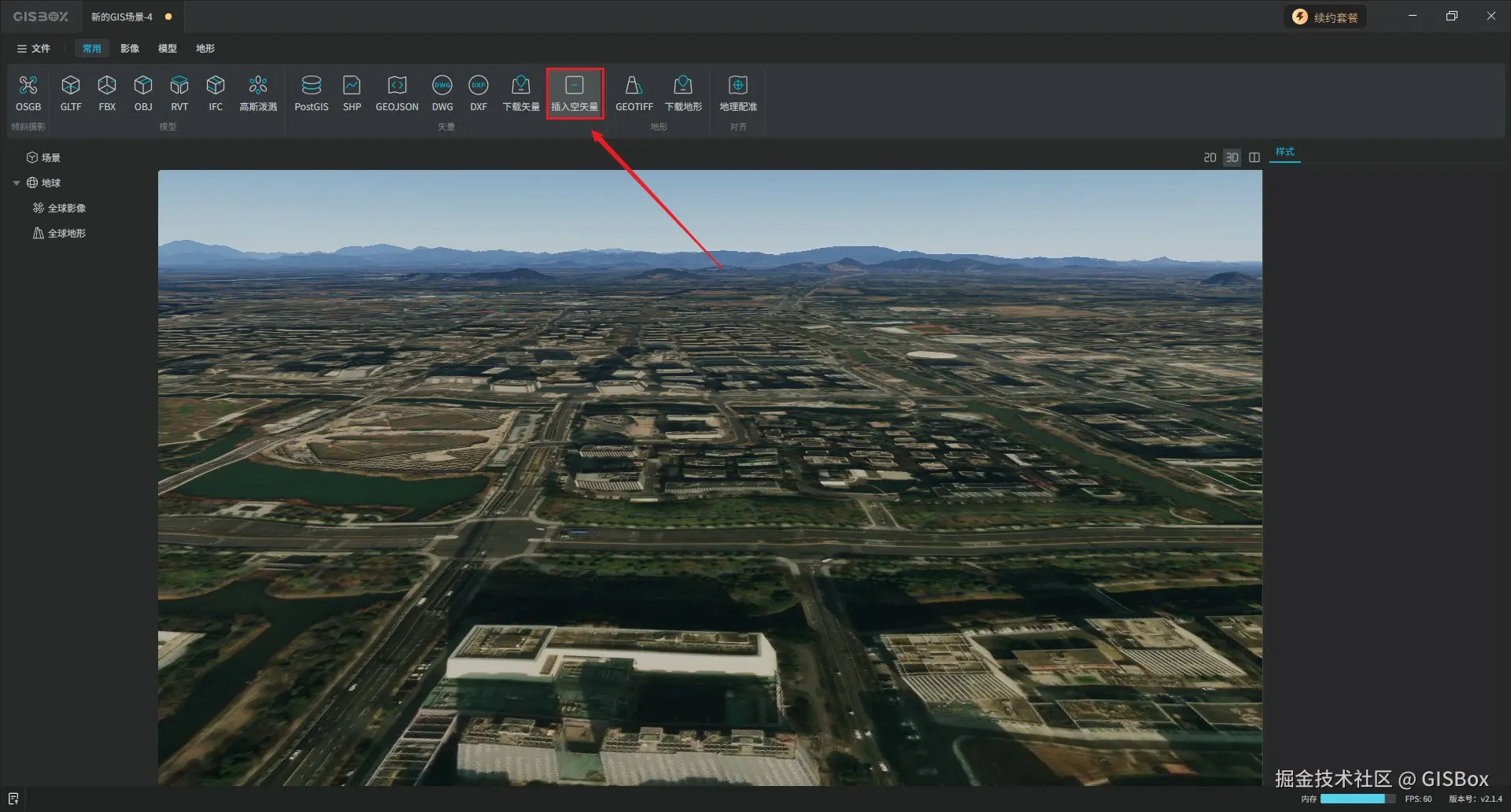Import a SHP vector file
The image size is (1511, 812).
[352, 94]
